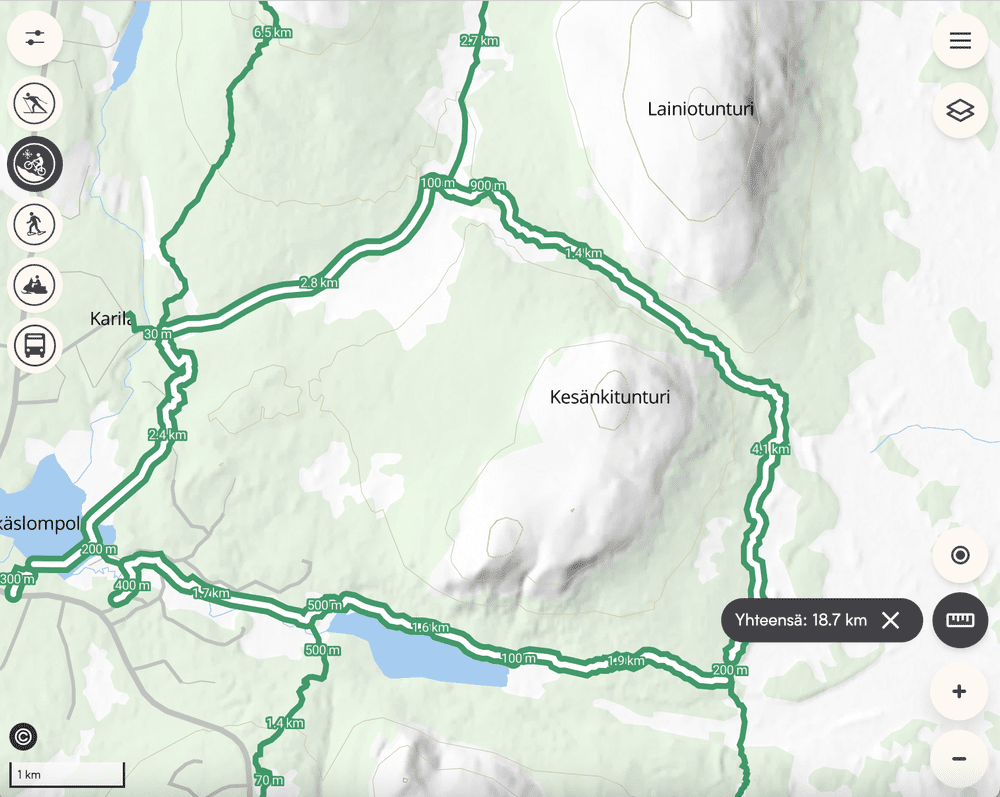The image size is (1000, 797).
Task: Open the copyright attribution info
Action: (x=24, y=737)
